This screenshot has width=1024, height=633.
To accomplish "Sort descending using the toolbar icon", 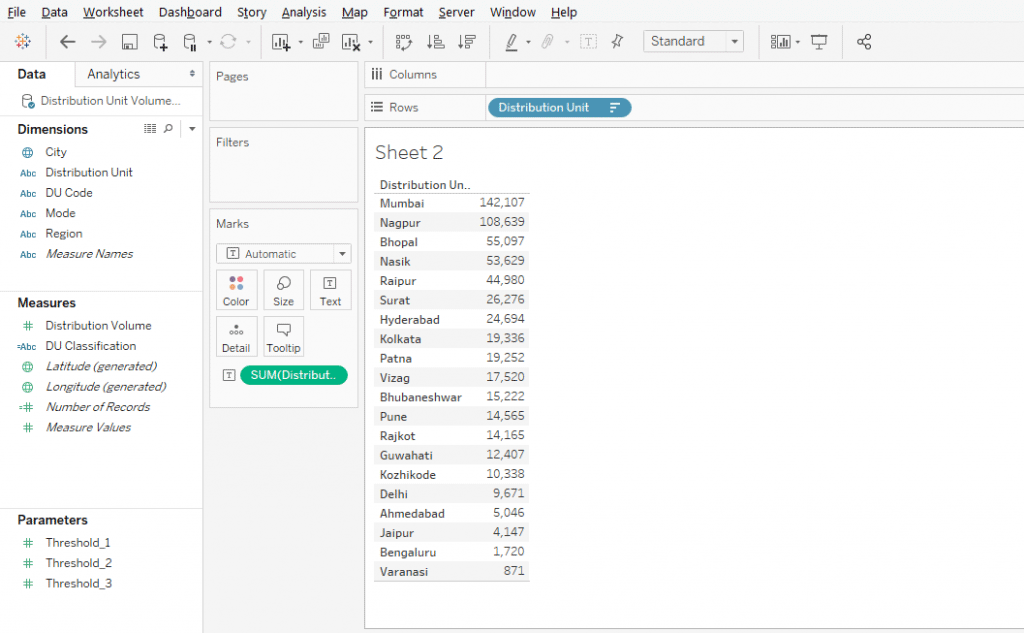I will tap(466, 42).
